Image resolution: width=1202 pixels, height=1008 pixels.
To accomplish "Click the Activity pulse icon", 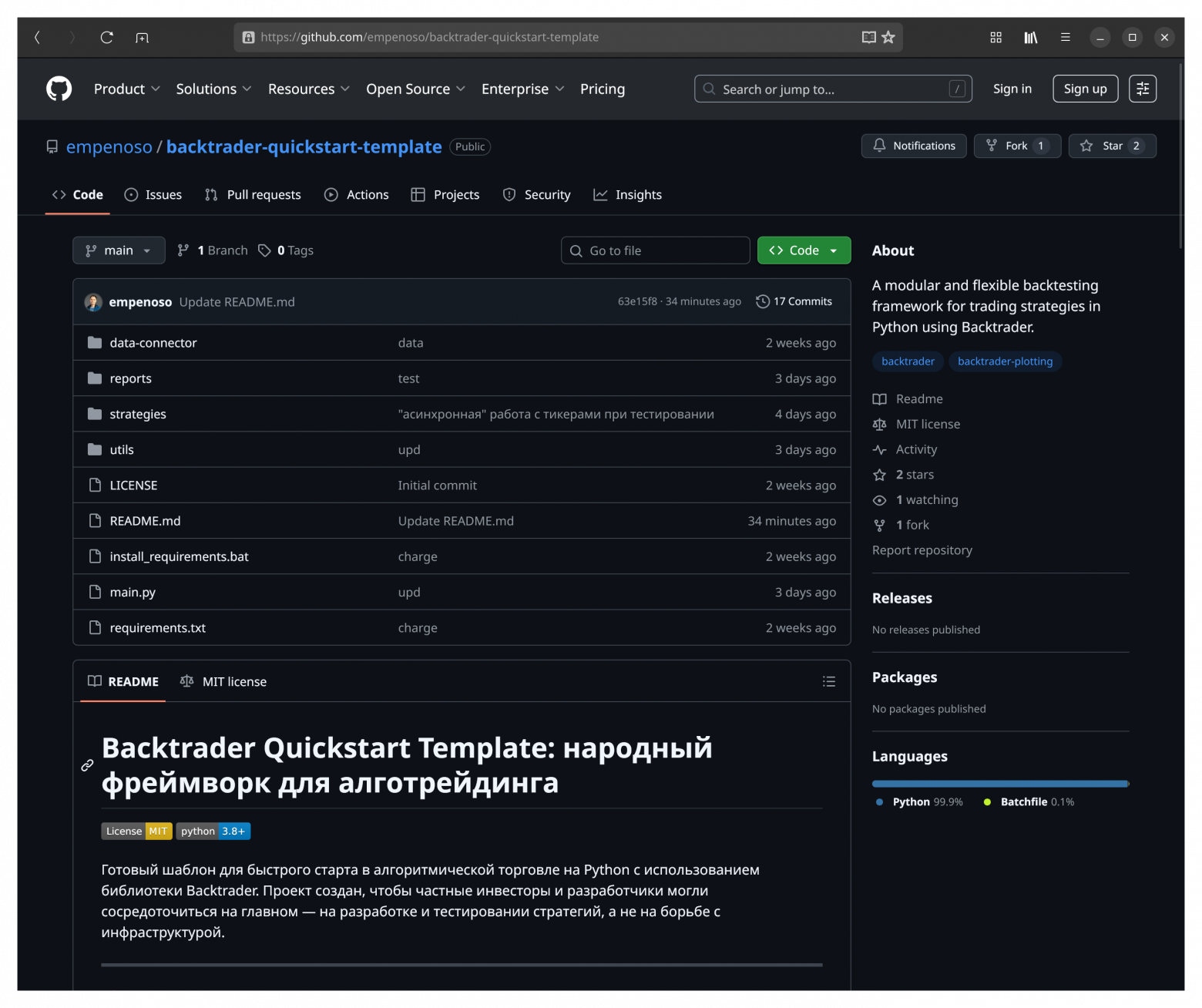I will (879, 449).
